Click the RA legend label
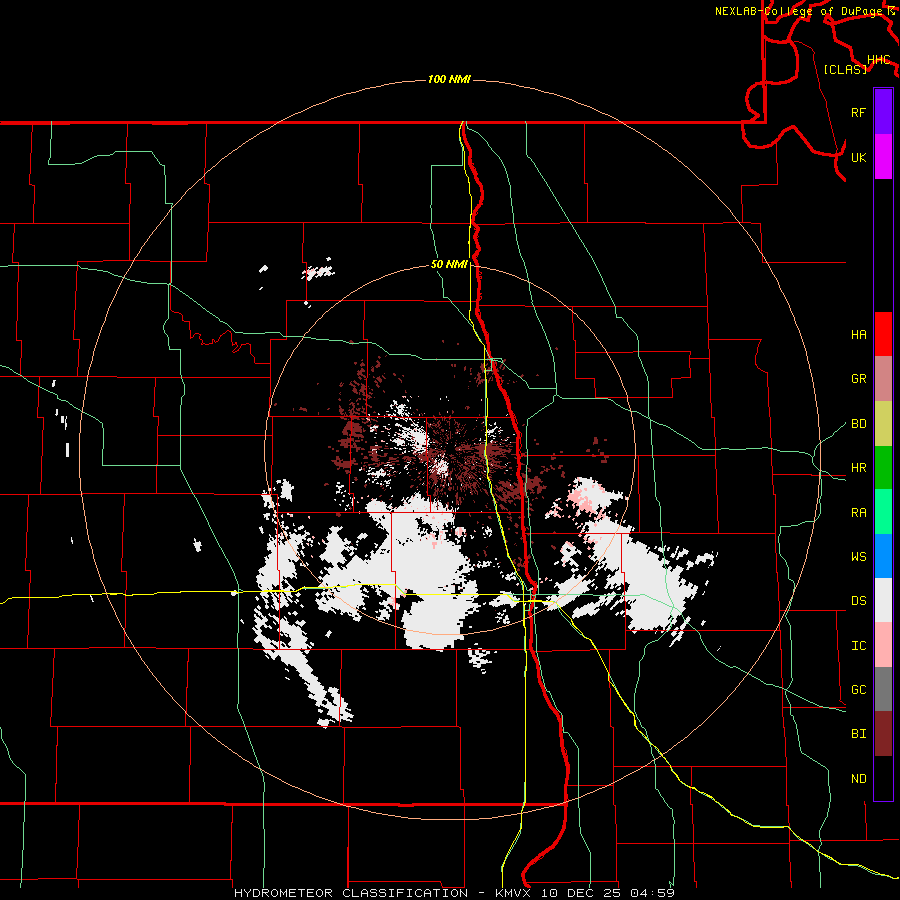This screenshot has height=900, width=900. click(858, 513)
